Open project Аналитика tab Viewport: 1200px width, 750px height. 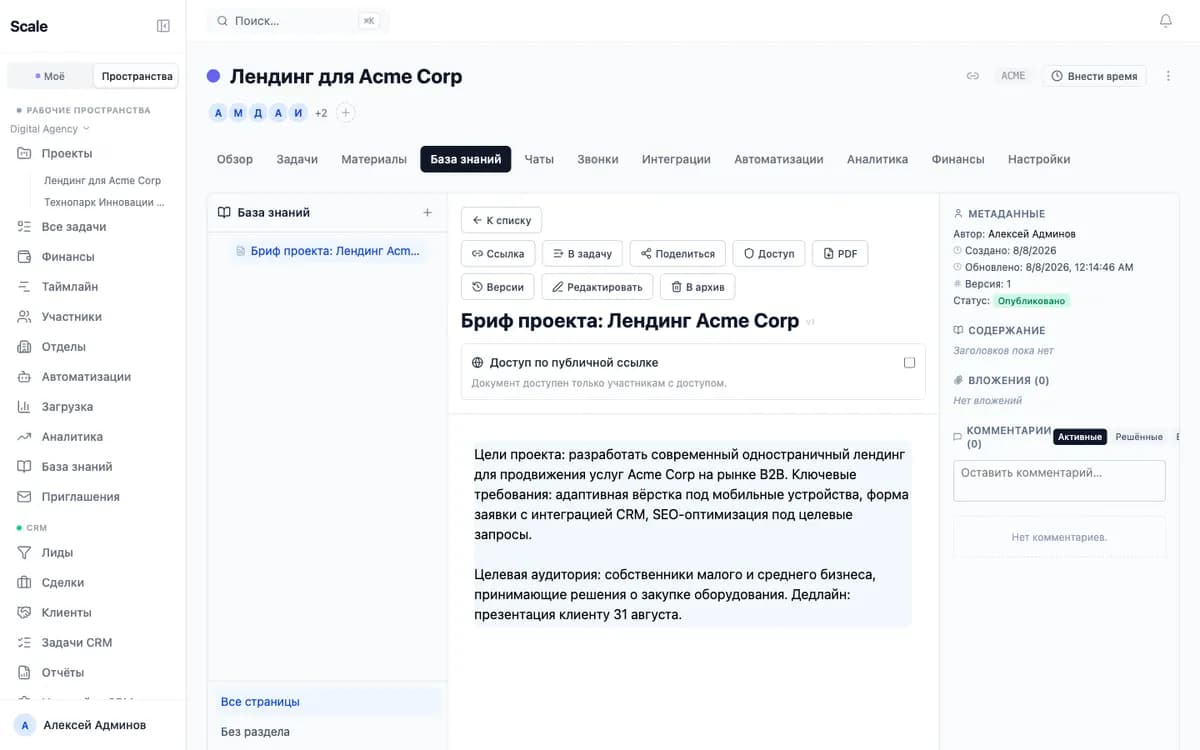[x=877, y=159]
